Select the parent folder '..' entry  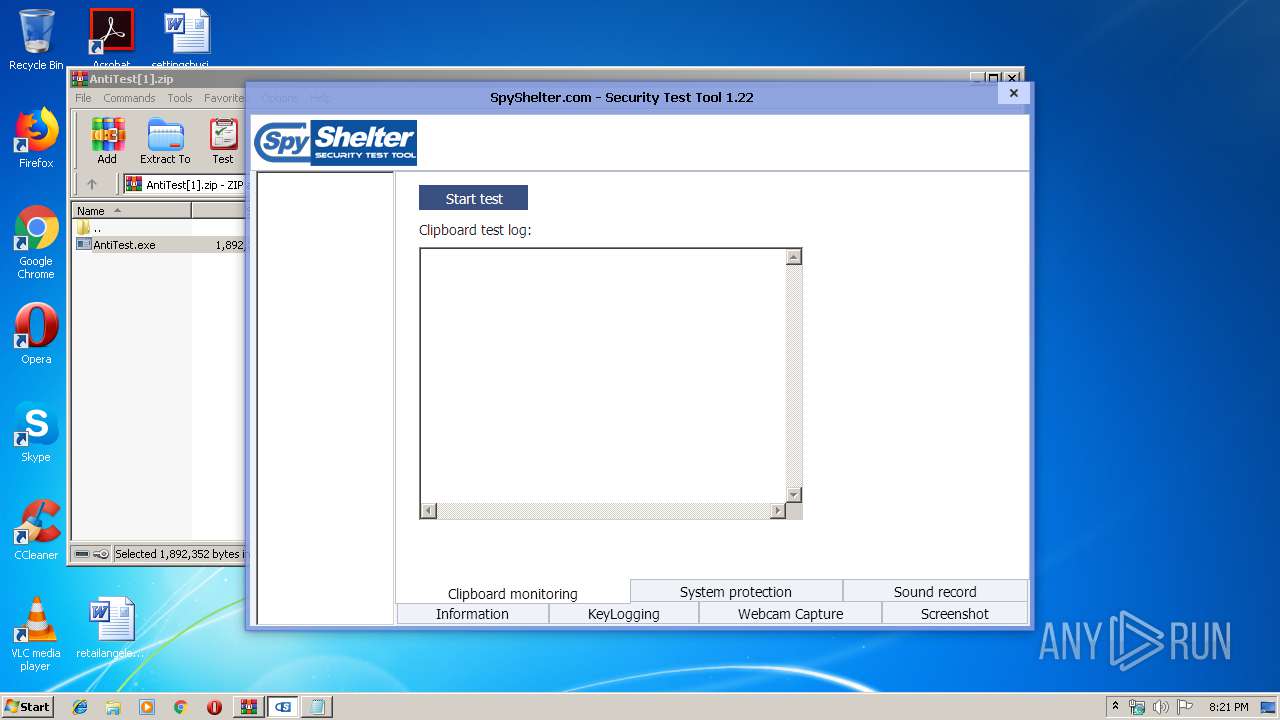point(90,228)
